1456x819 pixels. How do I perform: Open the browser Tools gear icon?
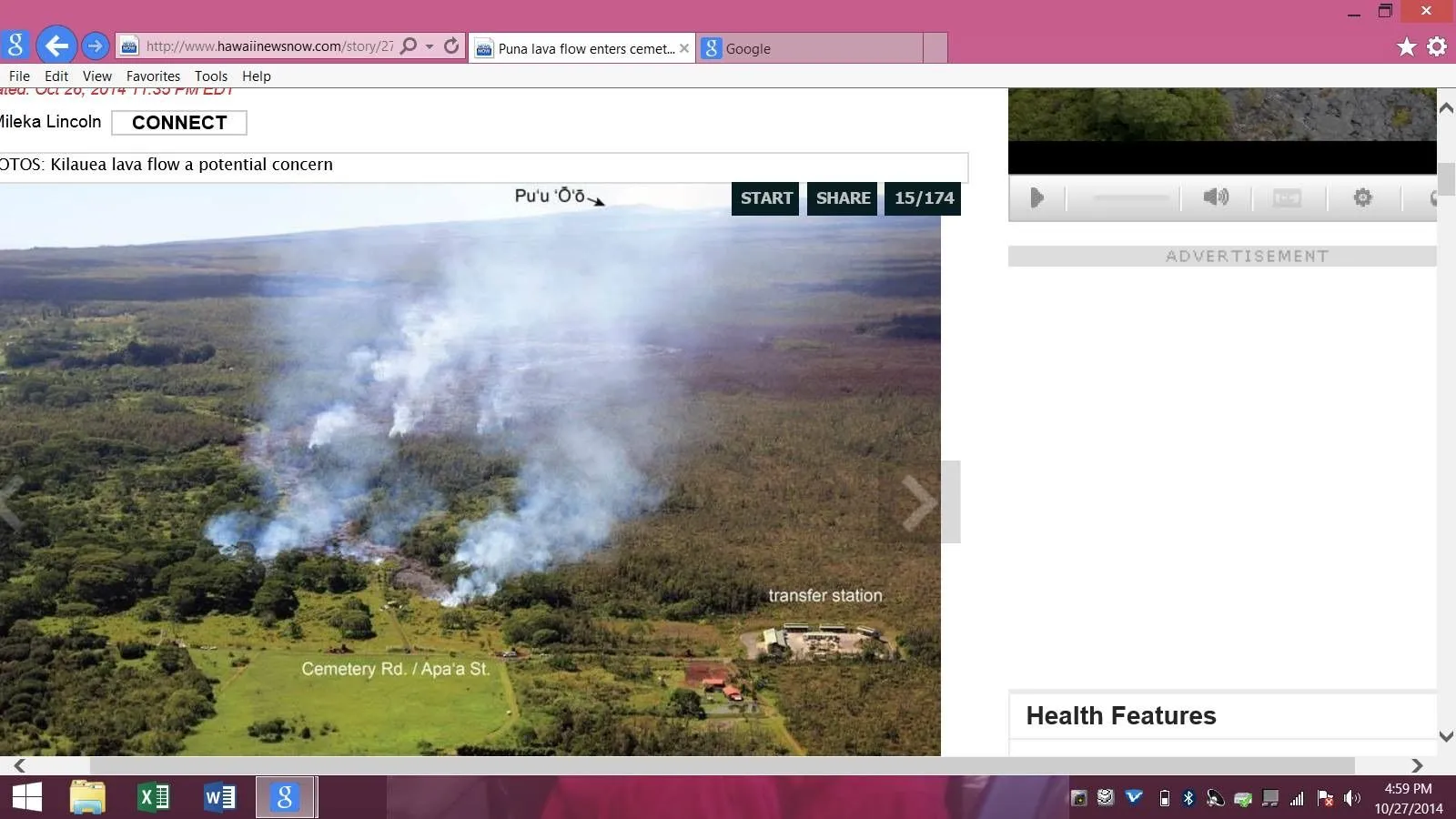1437,46
